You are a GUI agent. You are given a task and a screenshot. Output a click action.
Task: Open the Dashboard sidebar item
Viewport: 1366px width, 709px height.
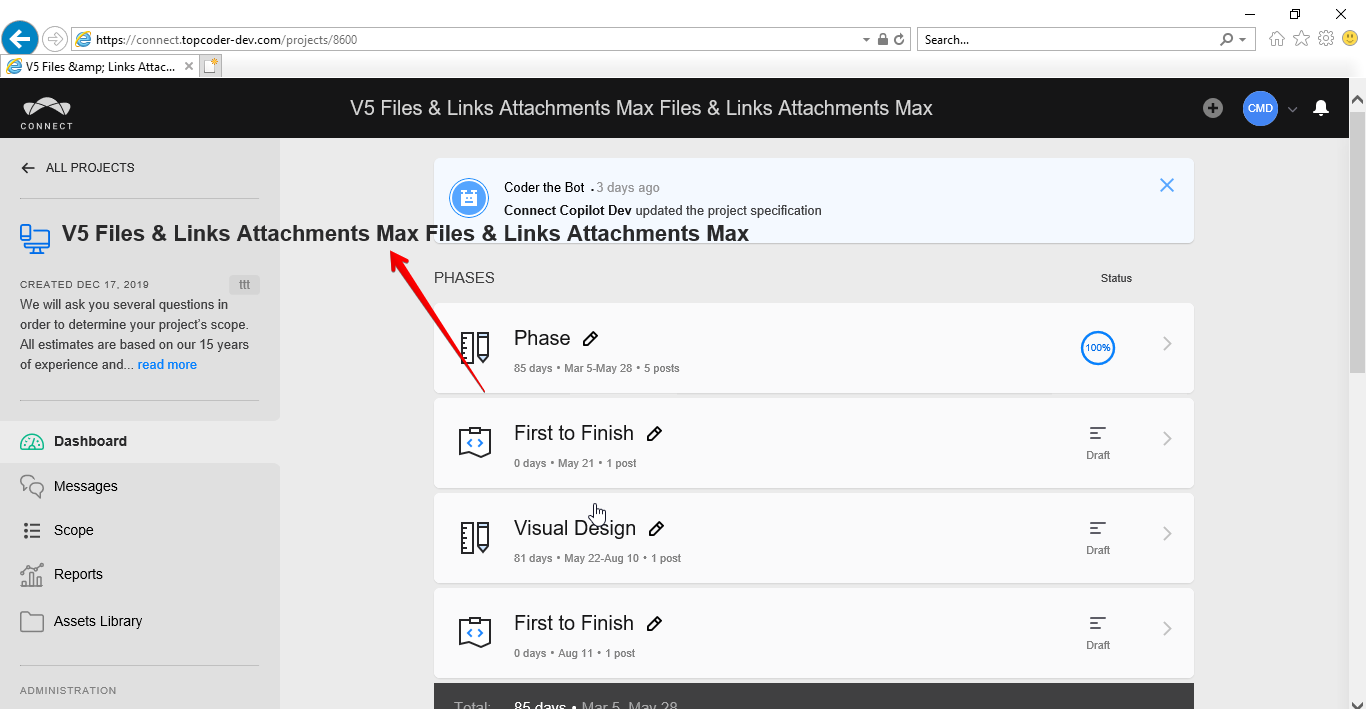click(140, 441)
